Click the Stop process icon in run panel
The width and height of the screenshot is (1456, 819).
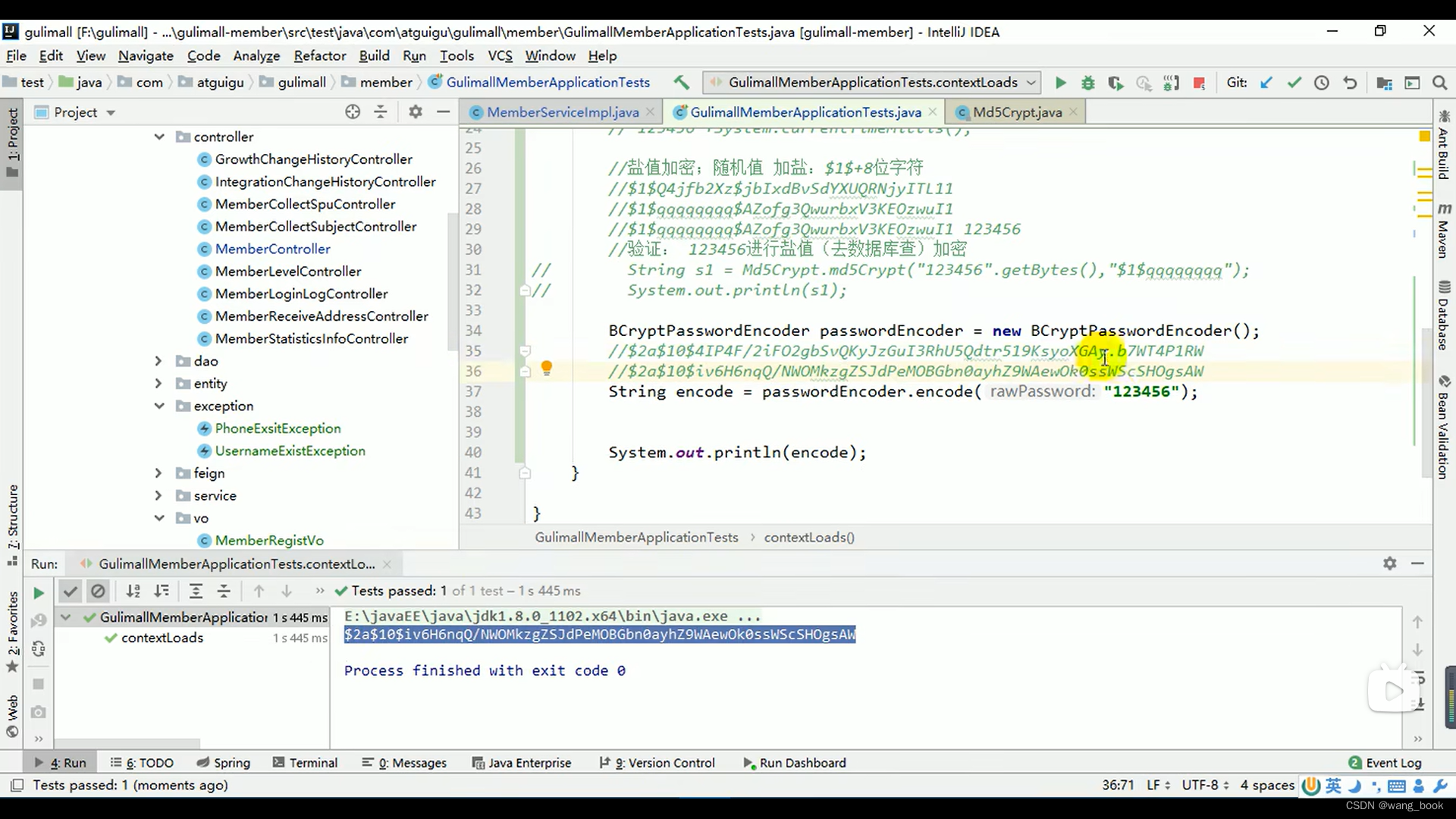(x=38, y=682)
